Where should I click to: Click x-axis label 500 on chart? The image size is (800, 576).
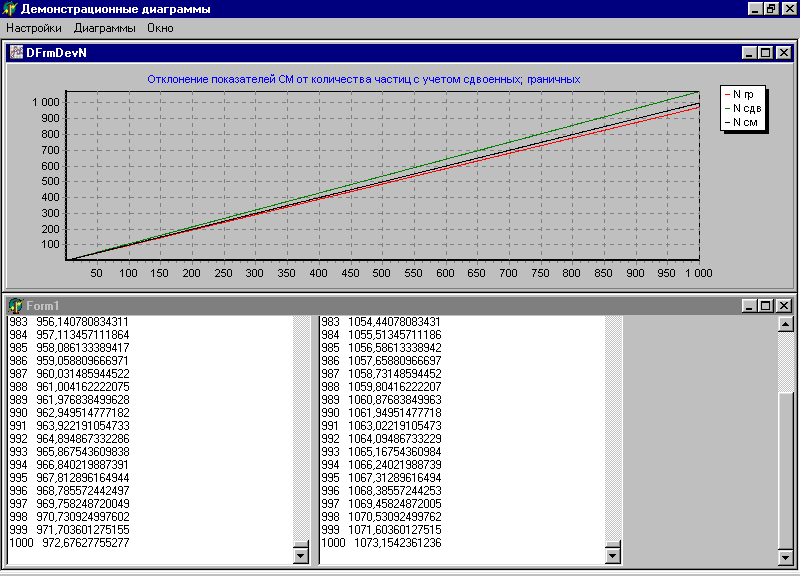381,273
